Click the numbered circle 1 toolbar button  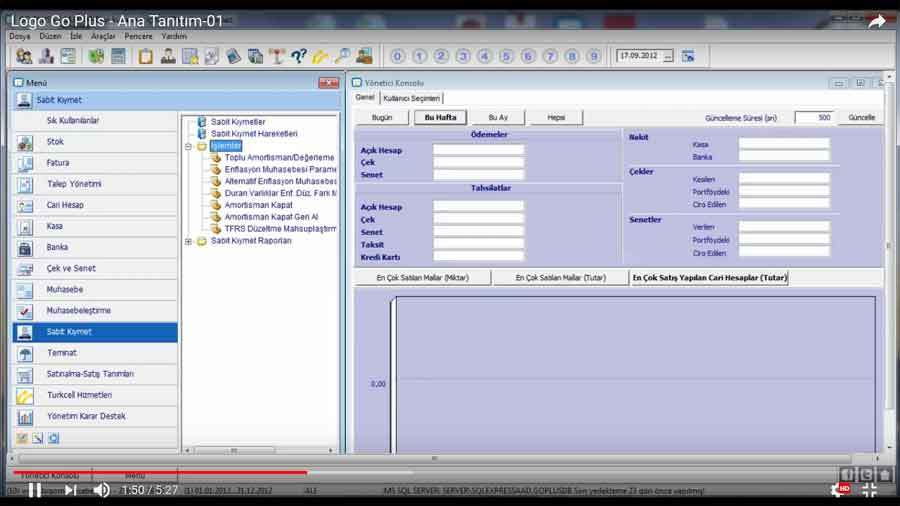tap(419, 56)
